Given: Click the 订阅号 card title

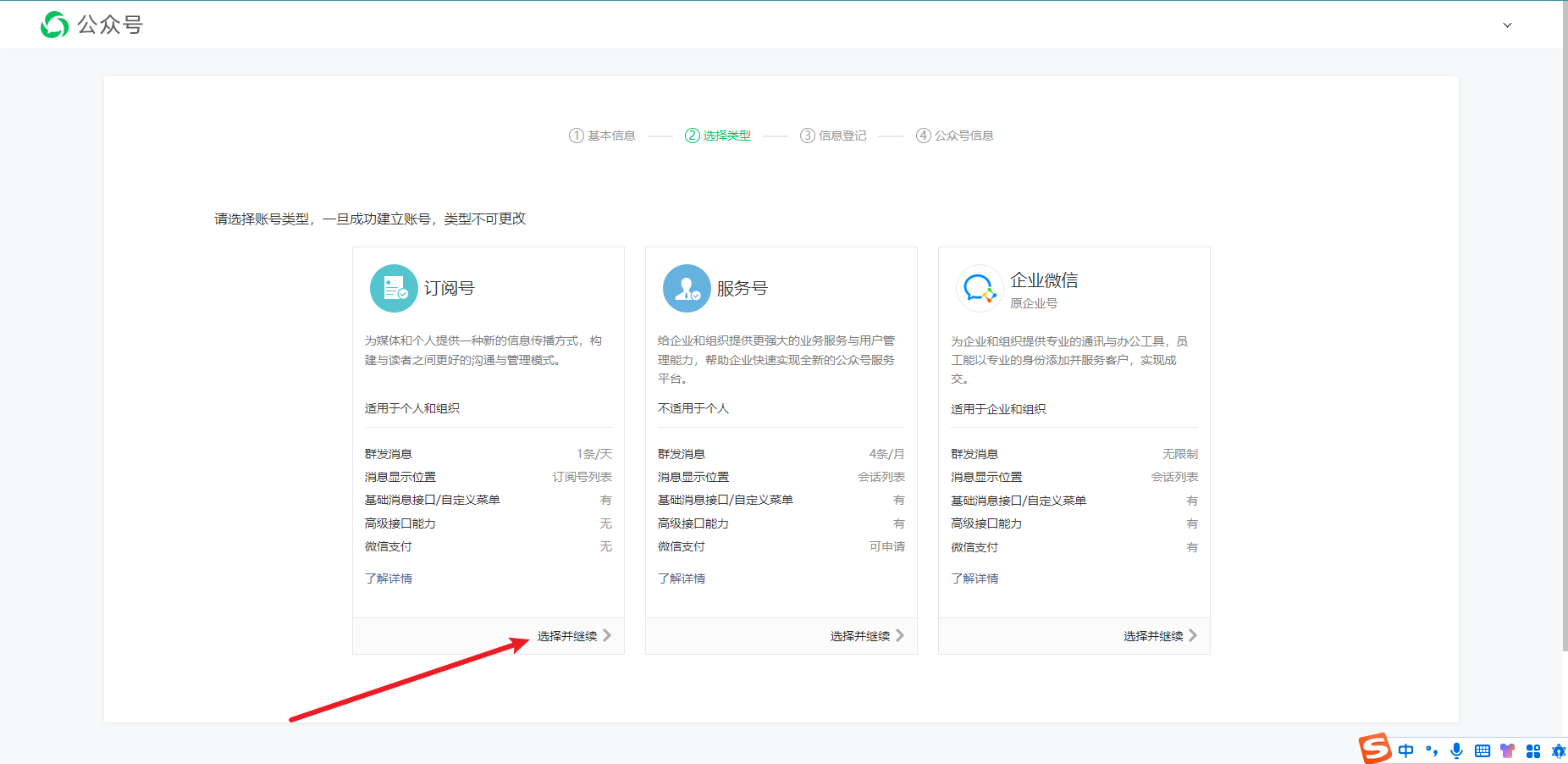Looking at the screenshot, I should tap(450, 288).
